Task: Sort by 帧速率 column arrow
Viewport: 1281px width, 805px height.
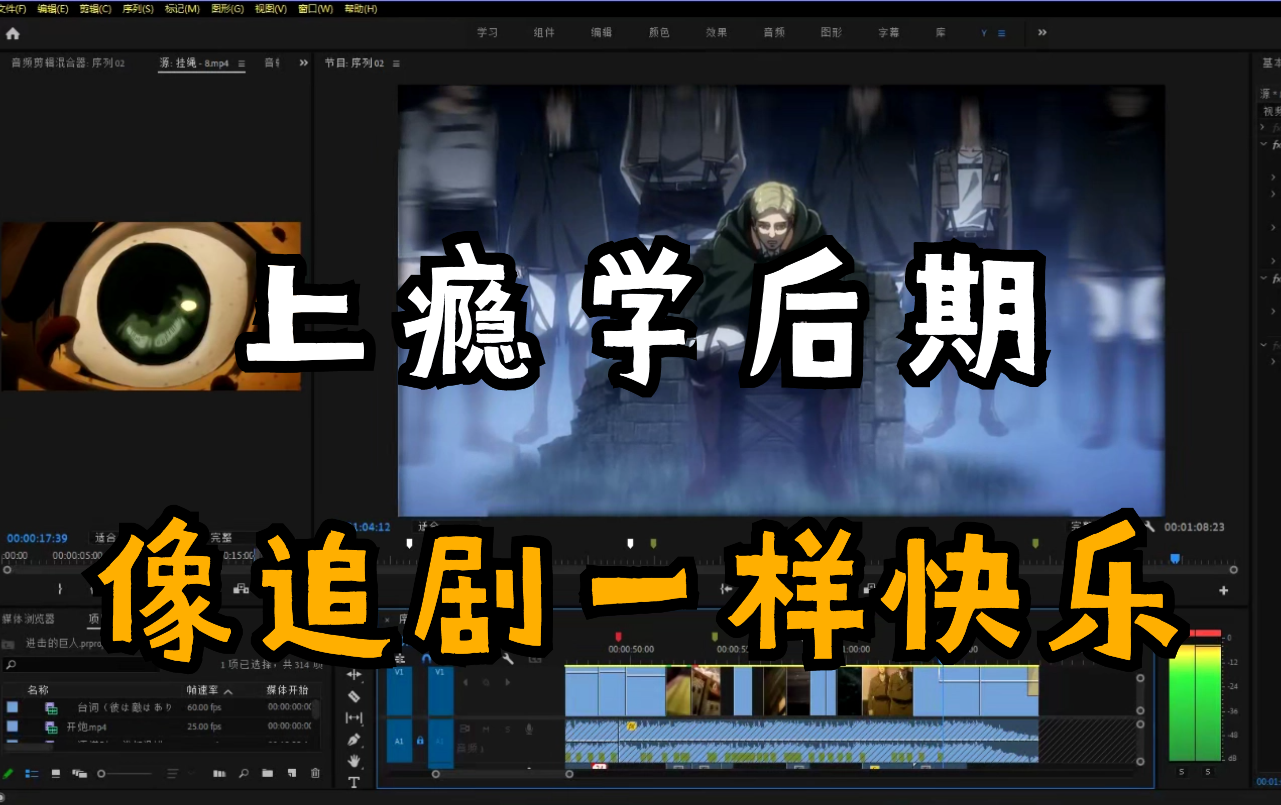Action: [x=227, y=691]
